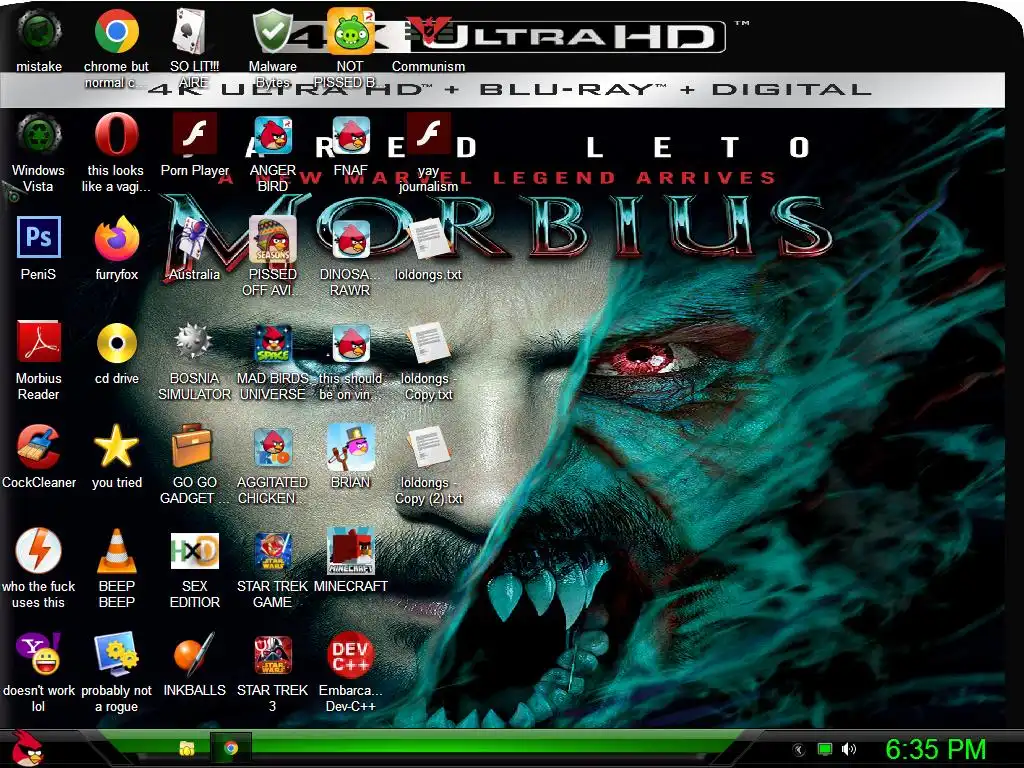Open the cd drive disc icon
1024x768 pixels.
[x=116, y=342]
